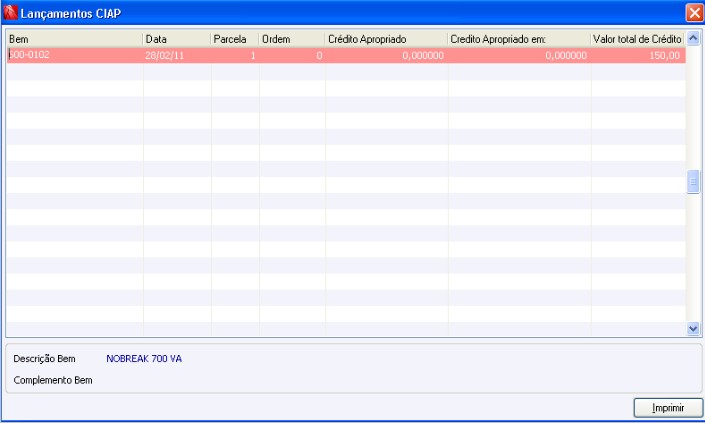
Task: Click the Parcela column header
Action: click(x=235, y=39)
